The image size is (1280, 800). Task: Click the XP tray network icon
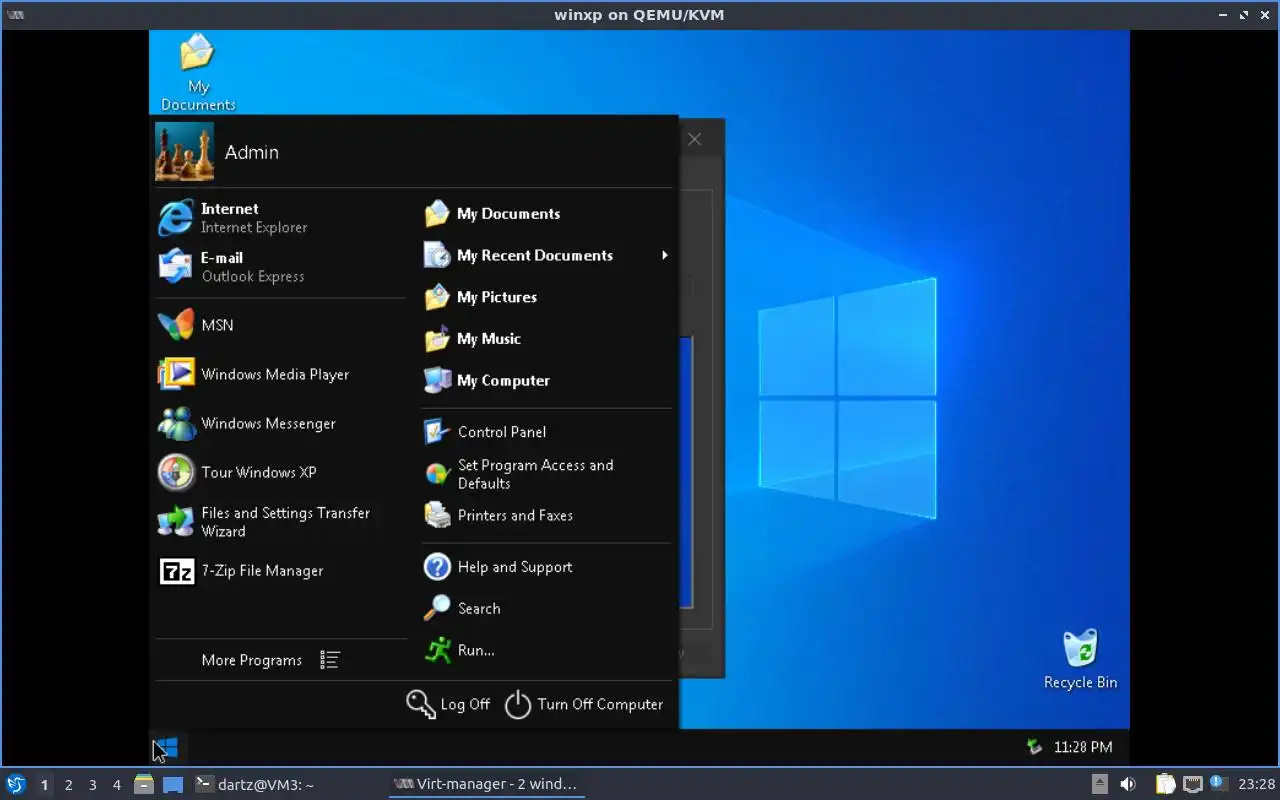pos(1035,747)
